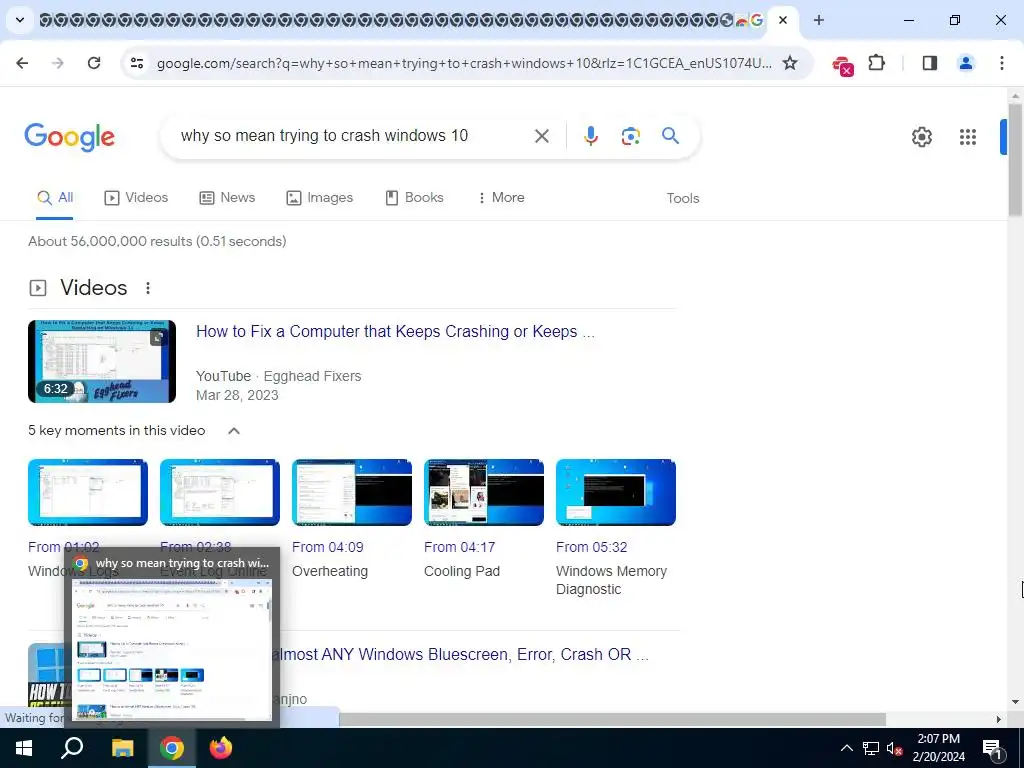Switch to Videos results tab
This screenshot has height=768, width=1024.
pyautogui.click(x=136, y=197)
